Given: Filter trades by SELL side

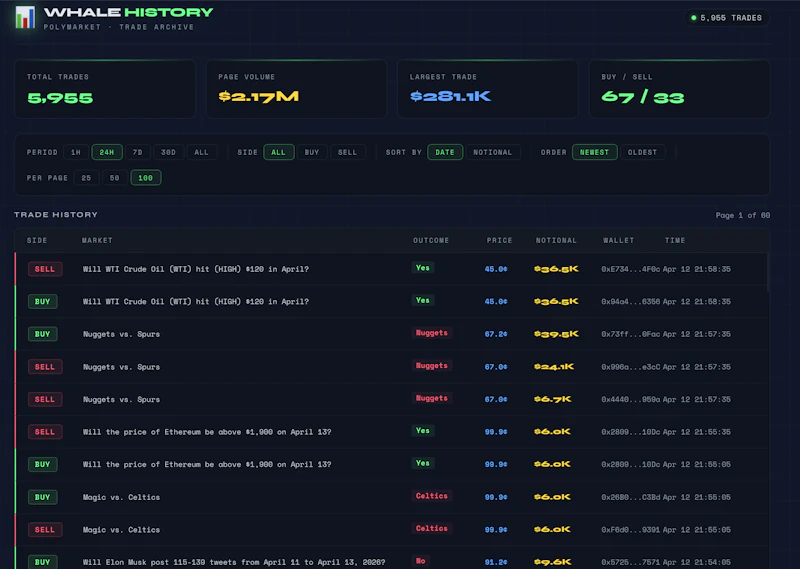Looking at the screenshot, I should (347, 152).
